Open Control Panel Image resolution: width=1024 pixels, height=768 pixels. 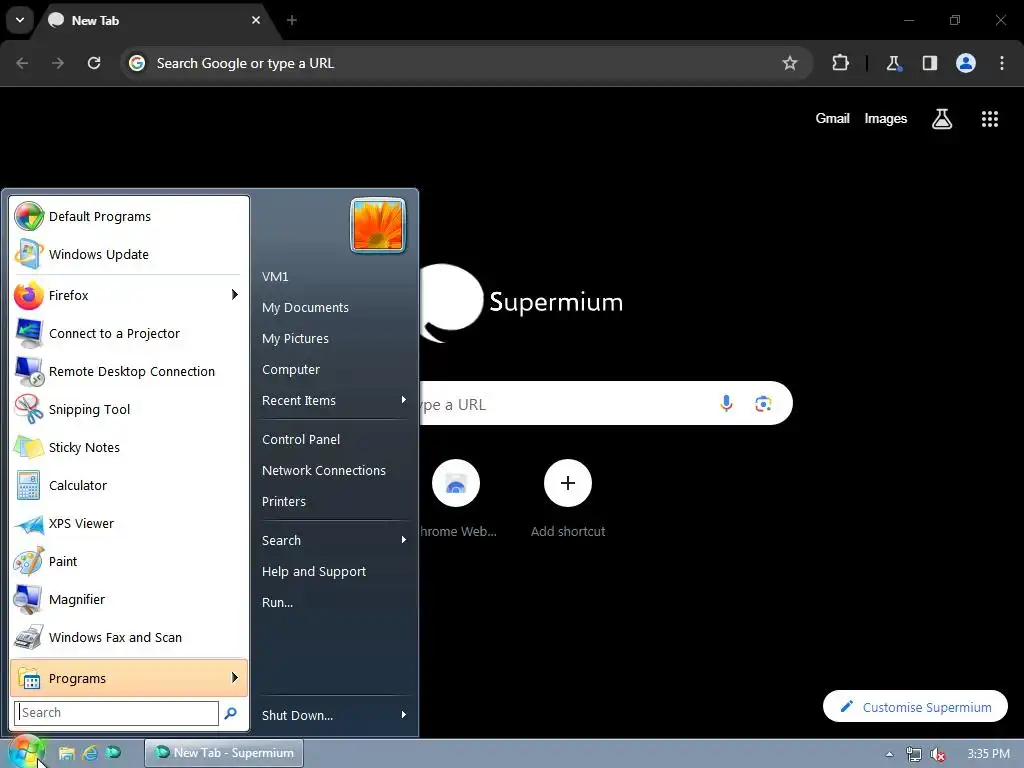[301, 440]
